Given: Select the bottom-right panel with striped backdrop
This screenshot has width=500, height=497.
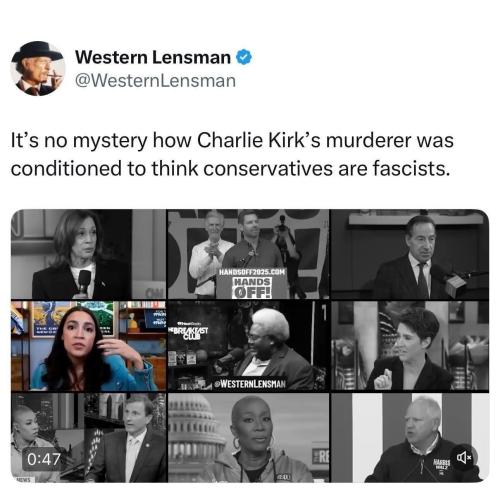Looking at the screenshot, I should pos(410,437).
